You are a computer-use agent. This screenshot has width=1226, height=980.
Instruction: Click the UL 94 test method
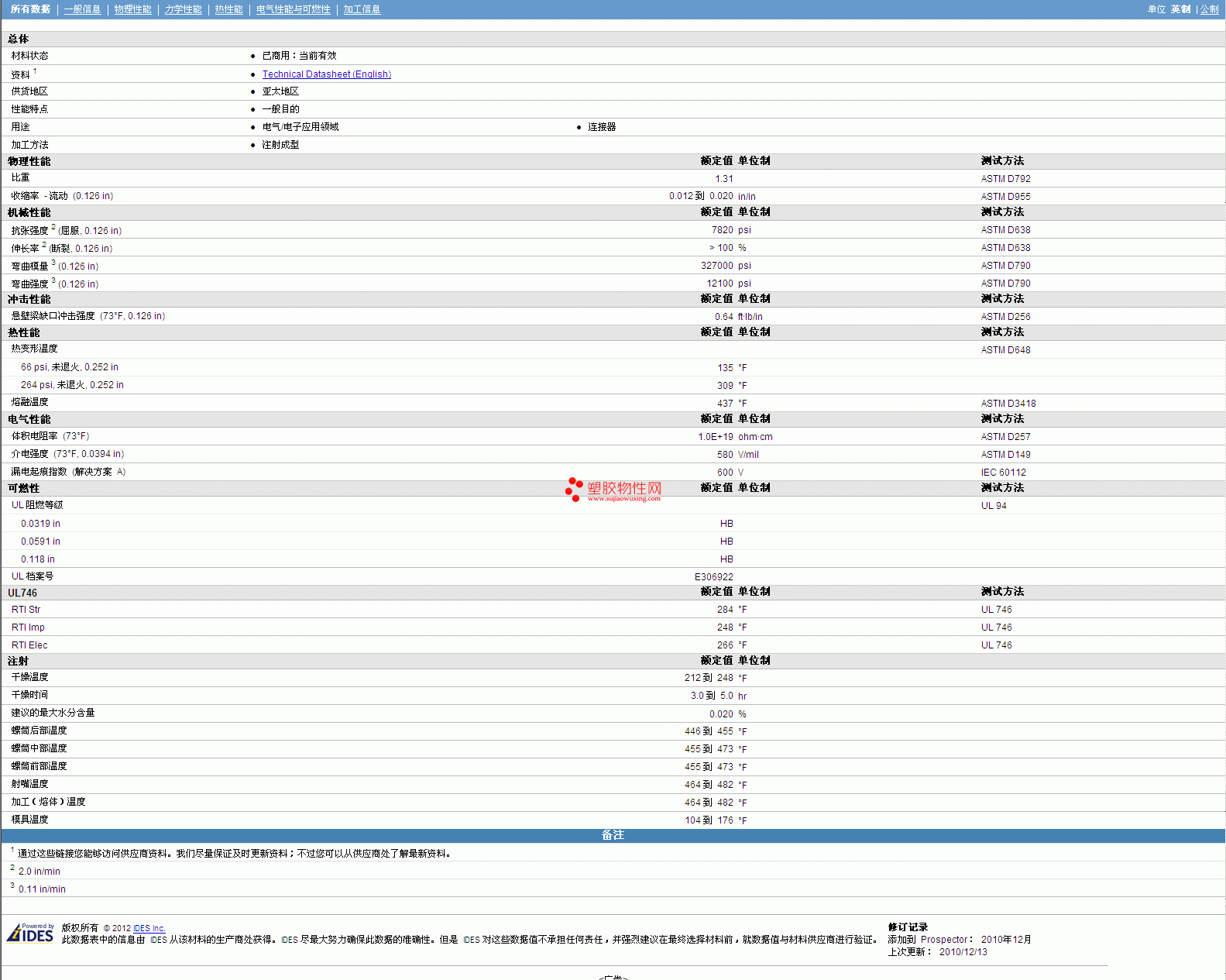(x=994, y=506)
